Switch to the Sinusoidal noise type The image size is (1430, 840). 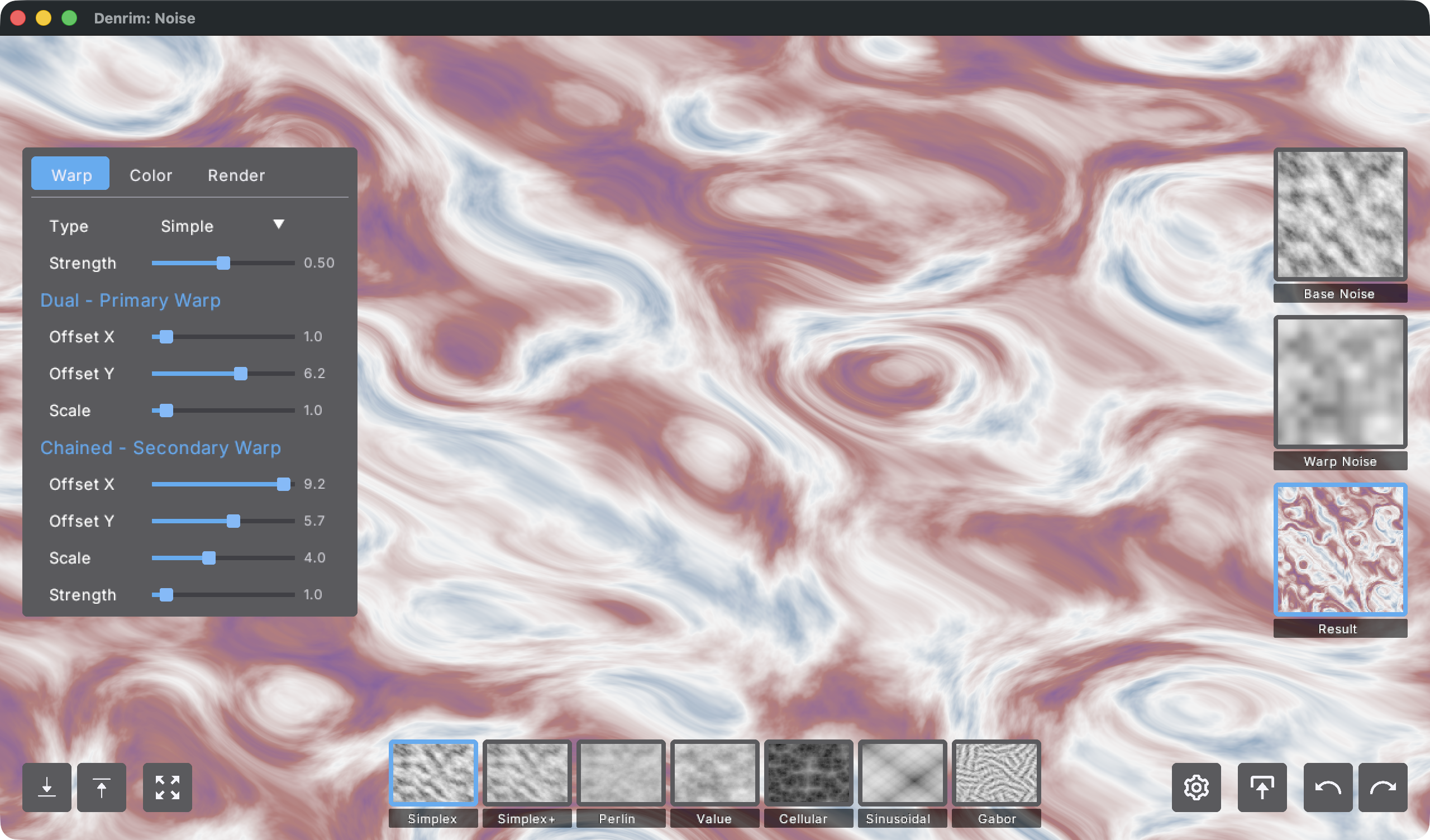tap(902, 773)
